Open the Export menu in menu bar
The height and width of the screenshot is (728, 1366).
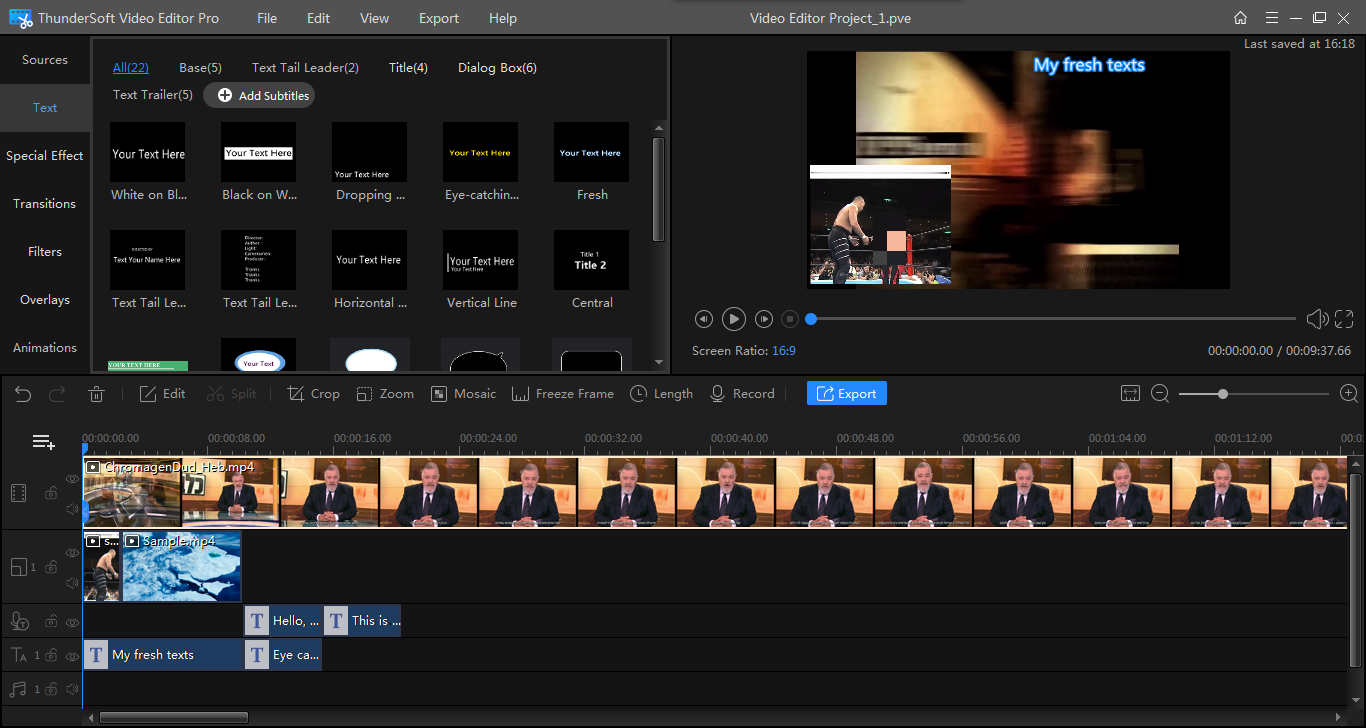439,18
